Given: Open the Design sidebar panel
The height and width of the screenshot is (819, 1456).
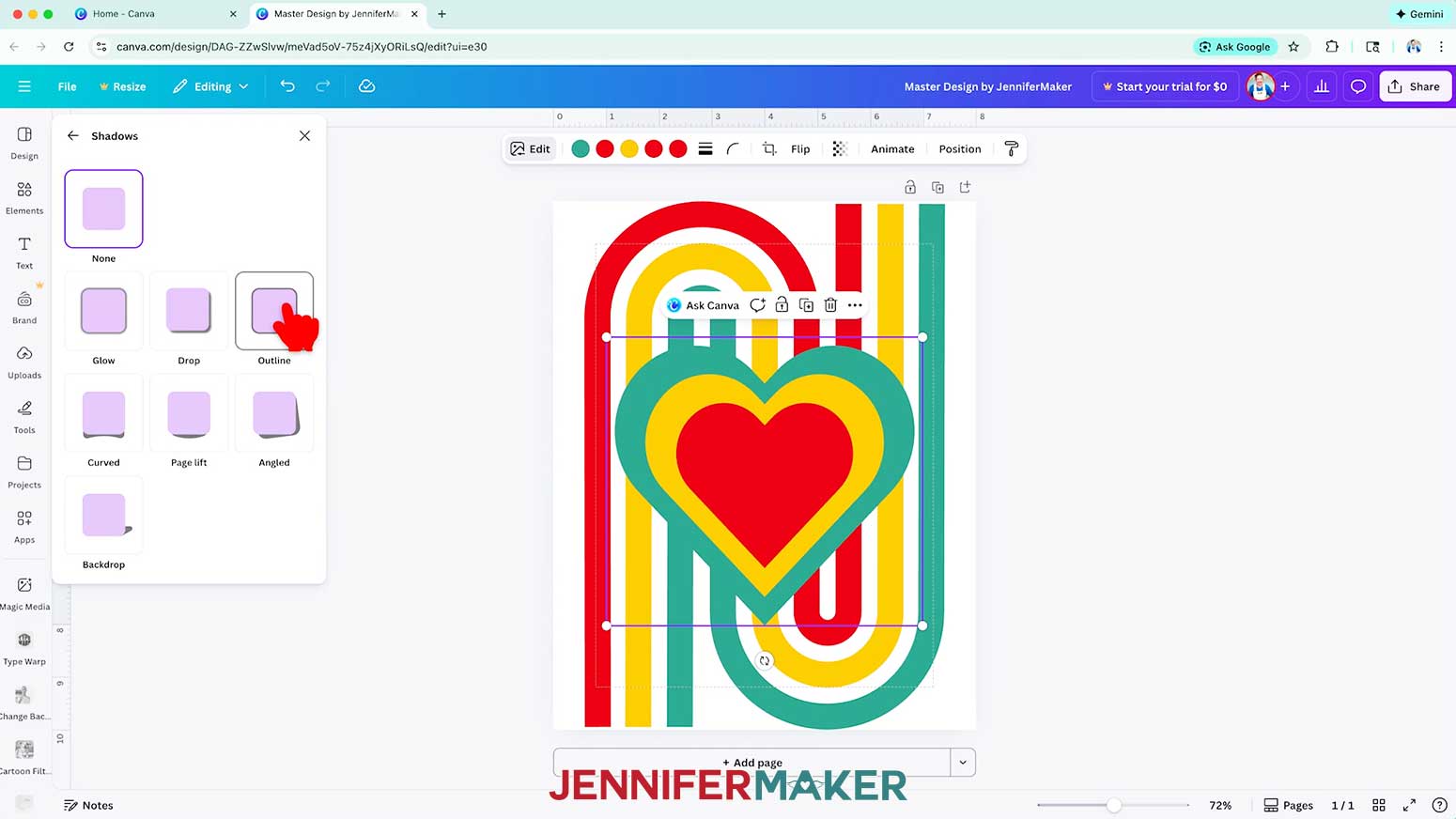Looking at the screenshot, I should pos(24,144).
